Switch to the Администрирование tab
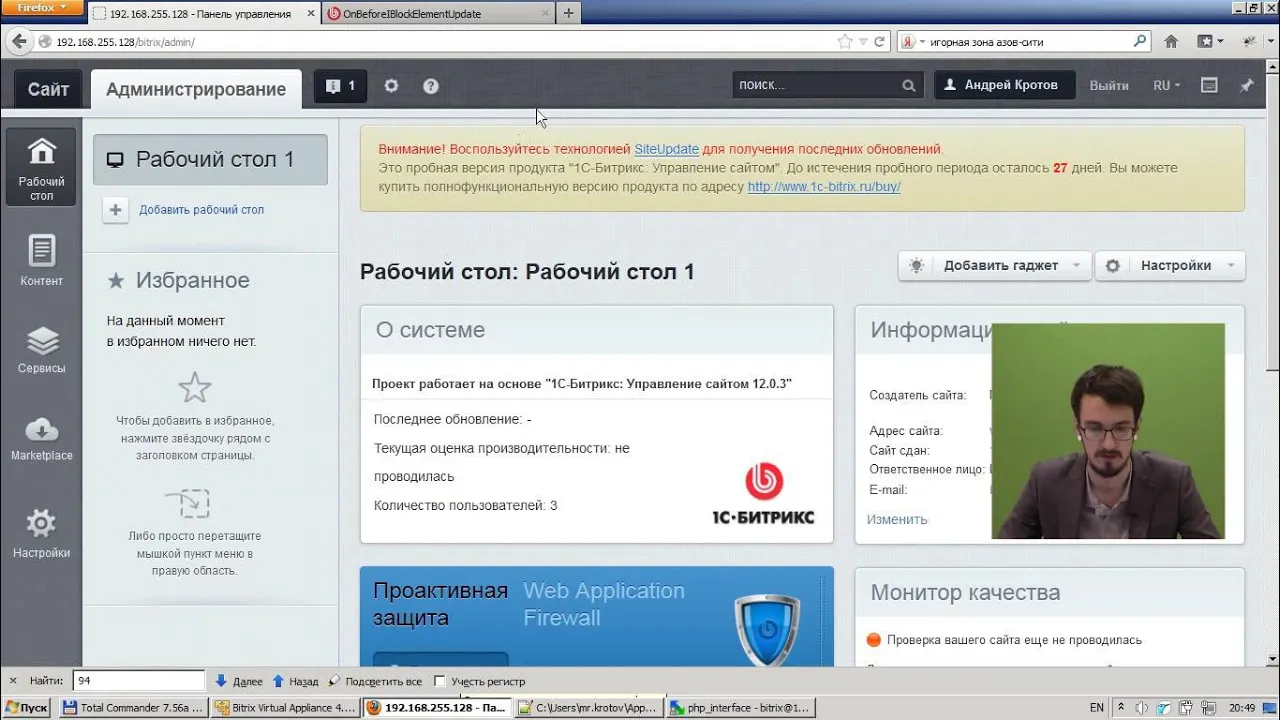1280x720 pixels. point(196,89)
